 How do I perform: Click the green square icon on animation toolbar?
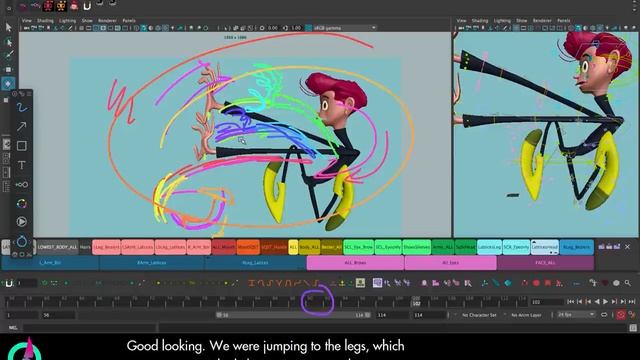click(x=360, y=282)
